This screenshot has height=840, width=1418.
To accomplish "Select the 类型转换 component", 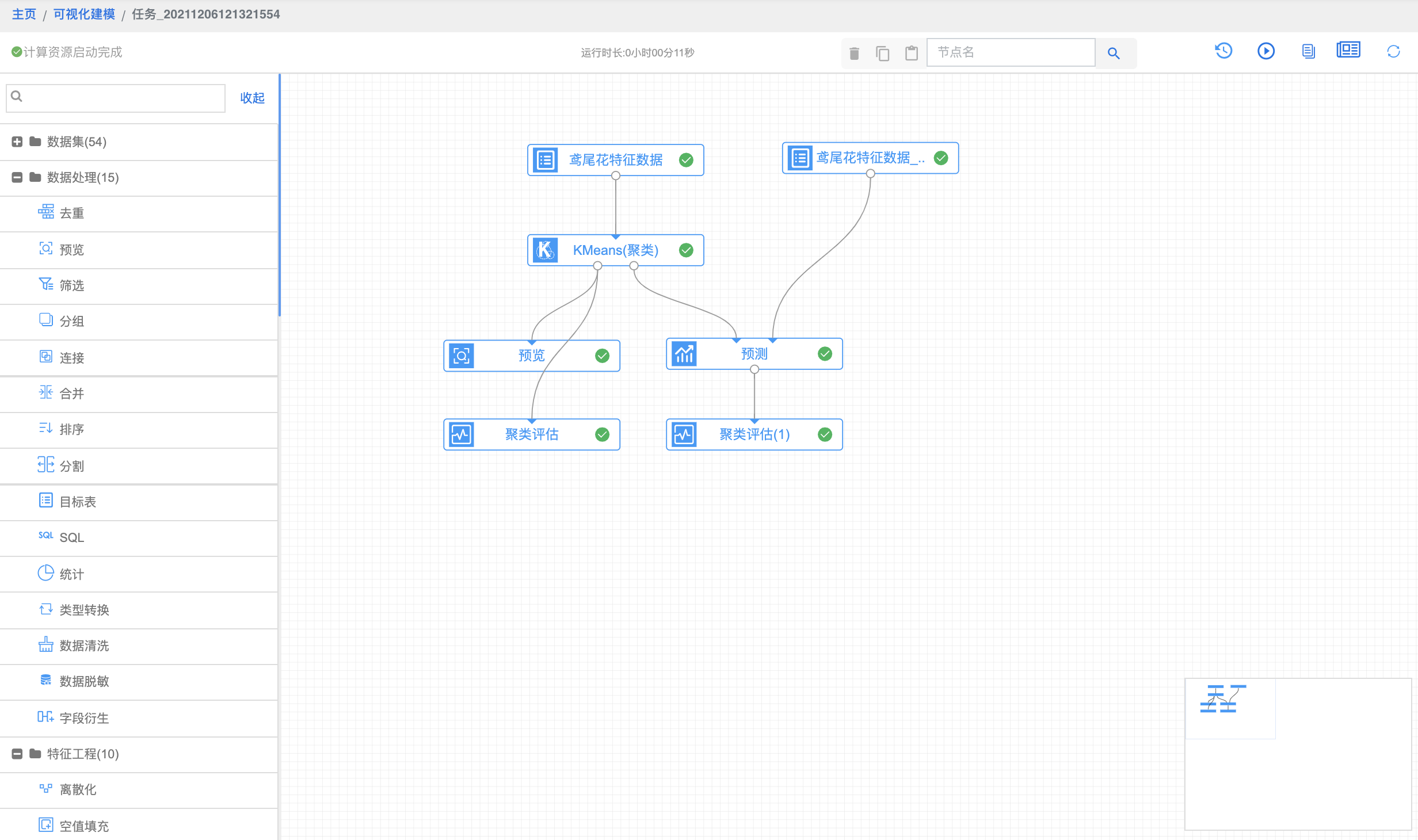I will (139, 610).
